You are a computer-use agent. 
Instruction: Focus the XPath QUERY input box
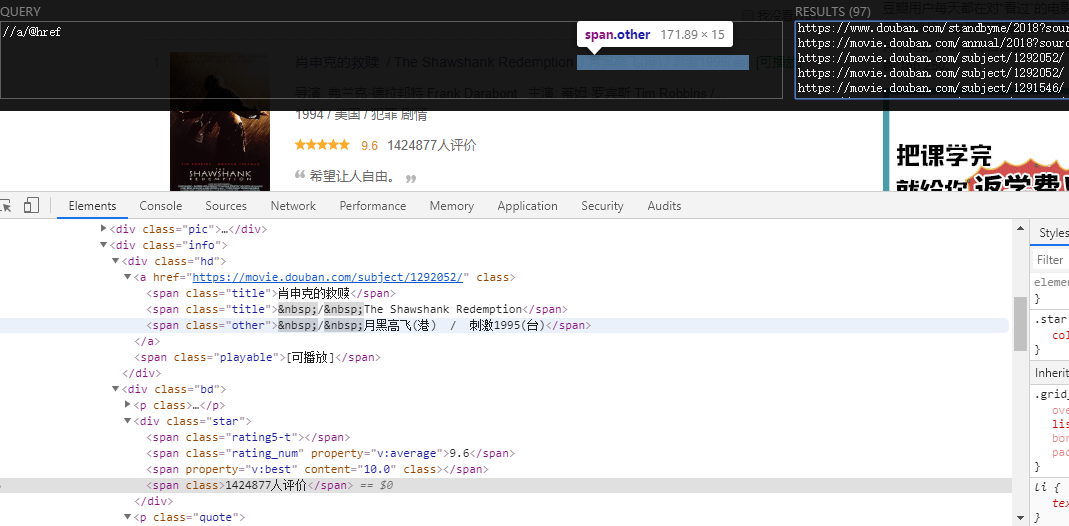point(392,60)
